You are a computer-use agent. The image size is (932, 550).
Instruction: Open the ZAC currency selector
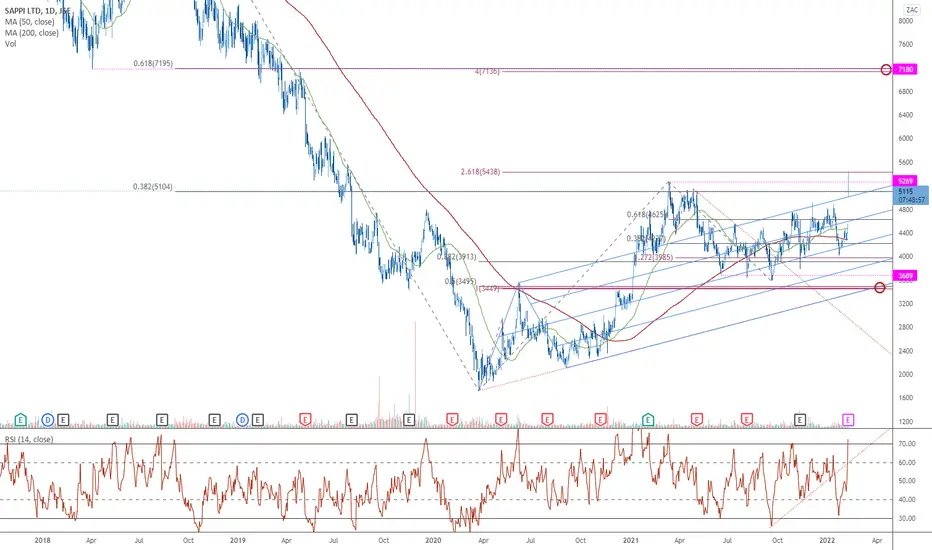[912, 10]
